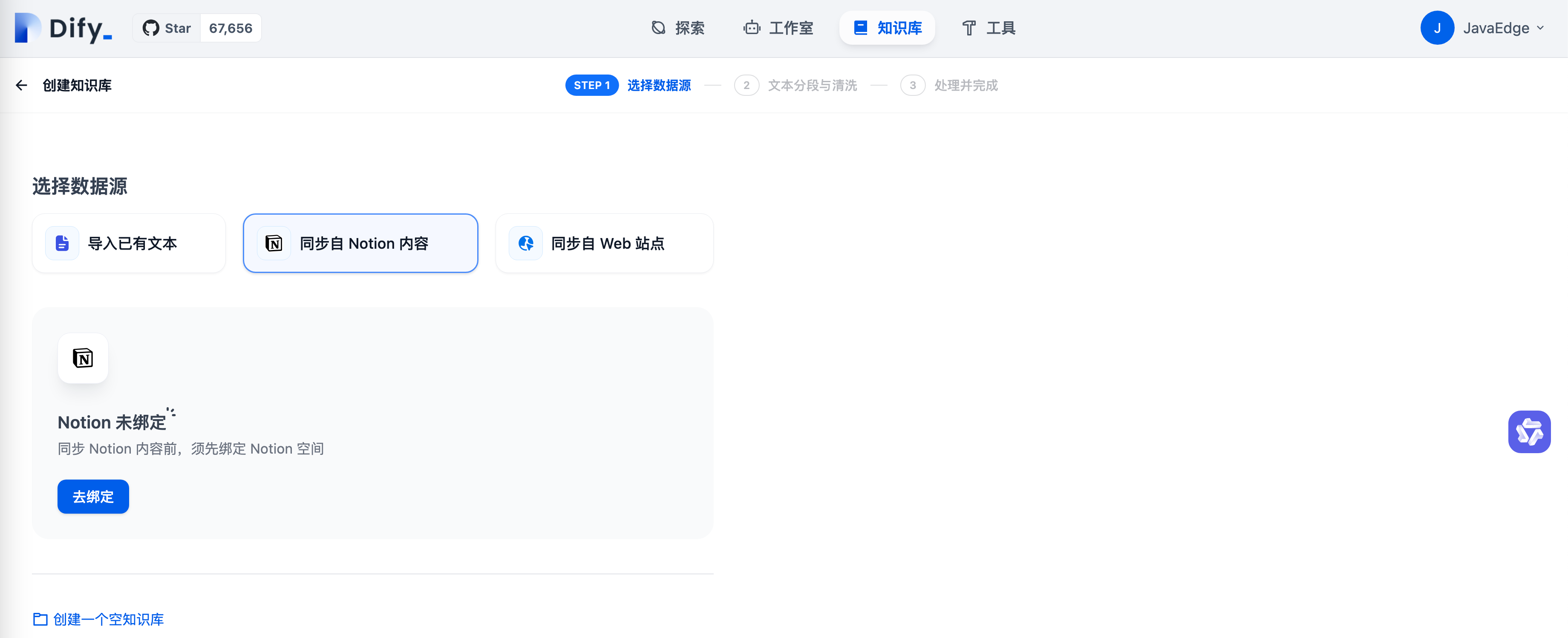1568x638 pixels.
Task: Switch to the 知识库 navigation tab
Action: coord(887,27)
